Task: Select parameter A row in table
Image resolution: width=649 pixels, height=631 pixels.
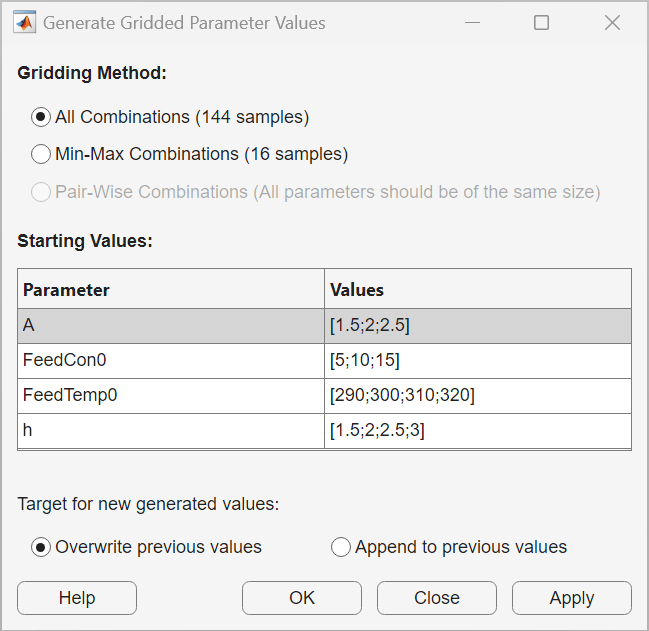Action: 170,326
